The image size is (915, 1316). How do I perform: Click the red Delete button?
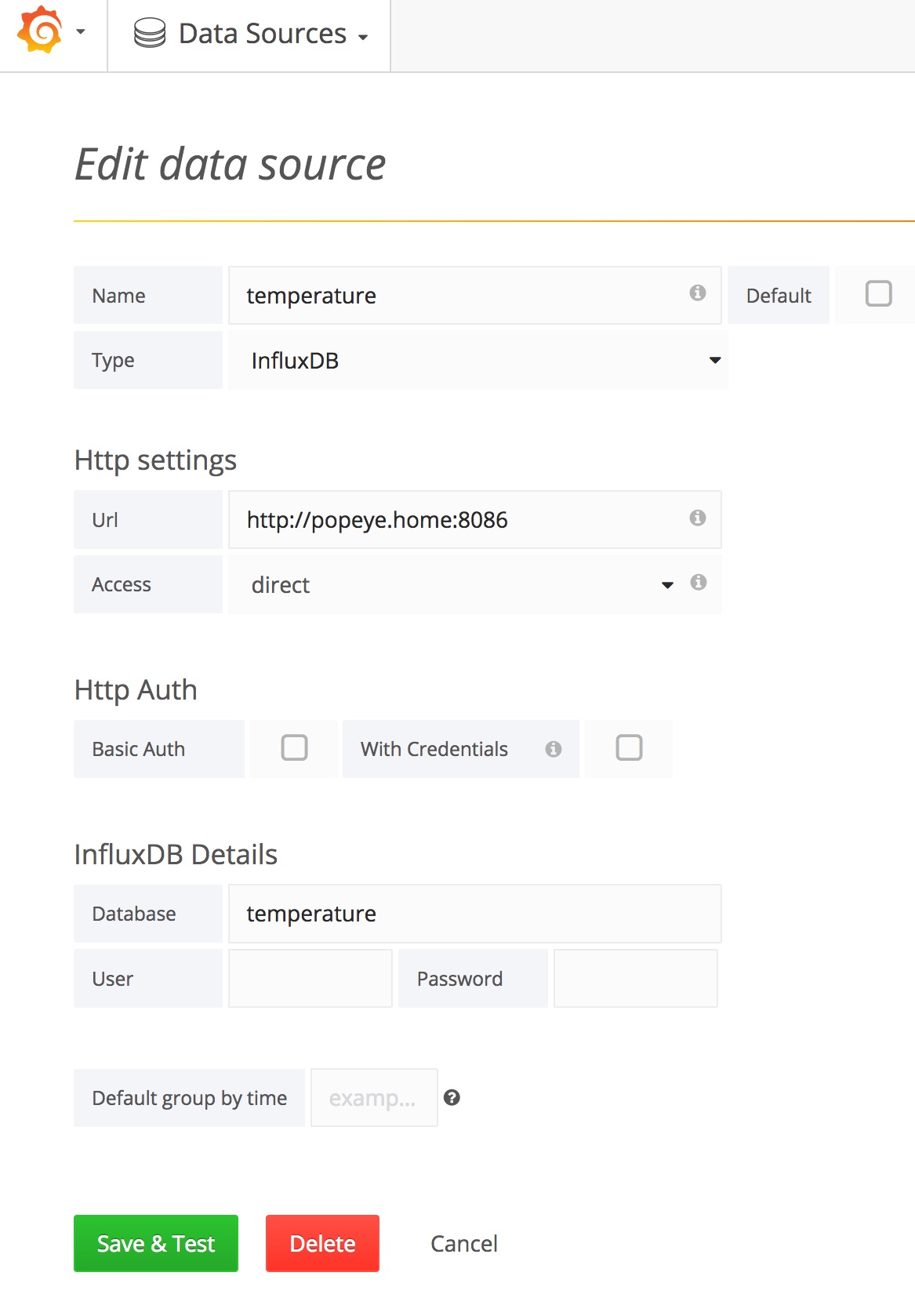322,1243
